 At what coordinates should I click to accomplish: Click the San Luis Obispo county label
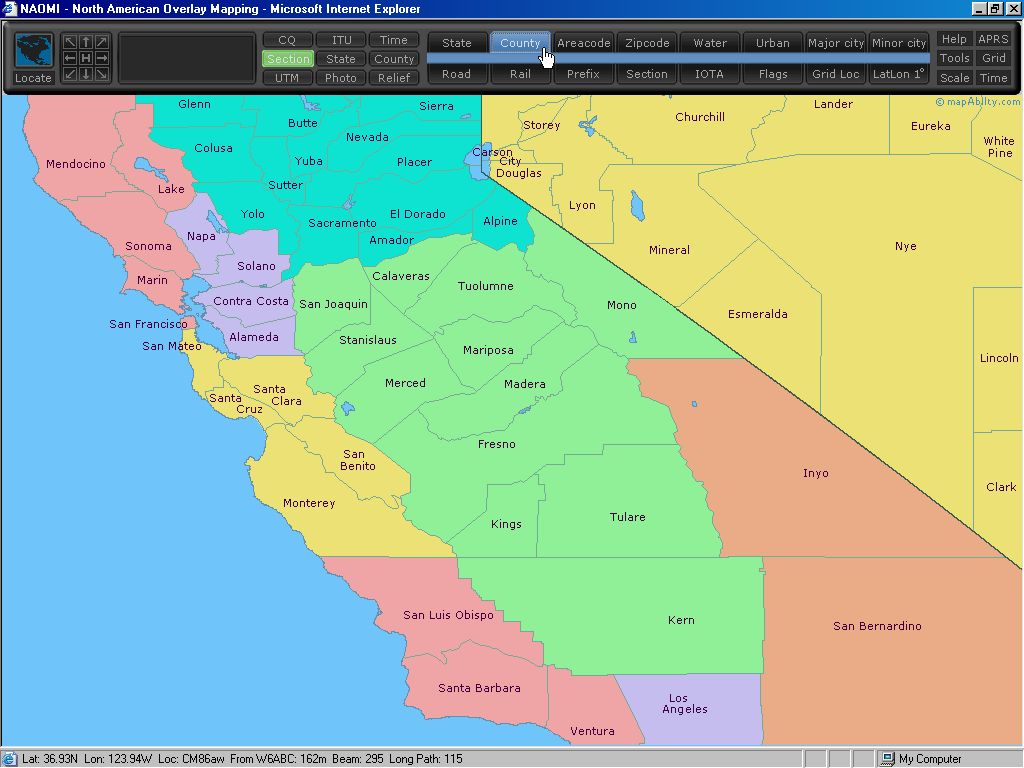448,615
